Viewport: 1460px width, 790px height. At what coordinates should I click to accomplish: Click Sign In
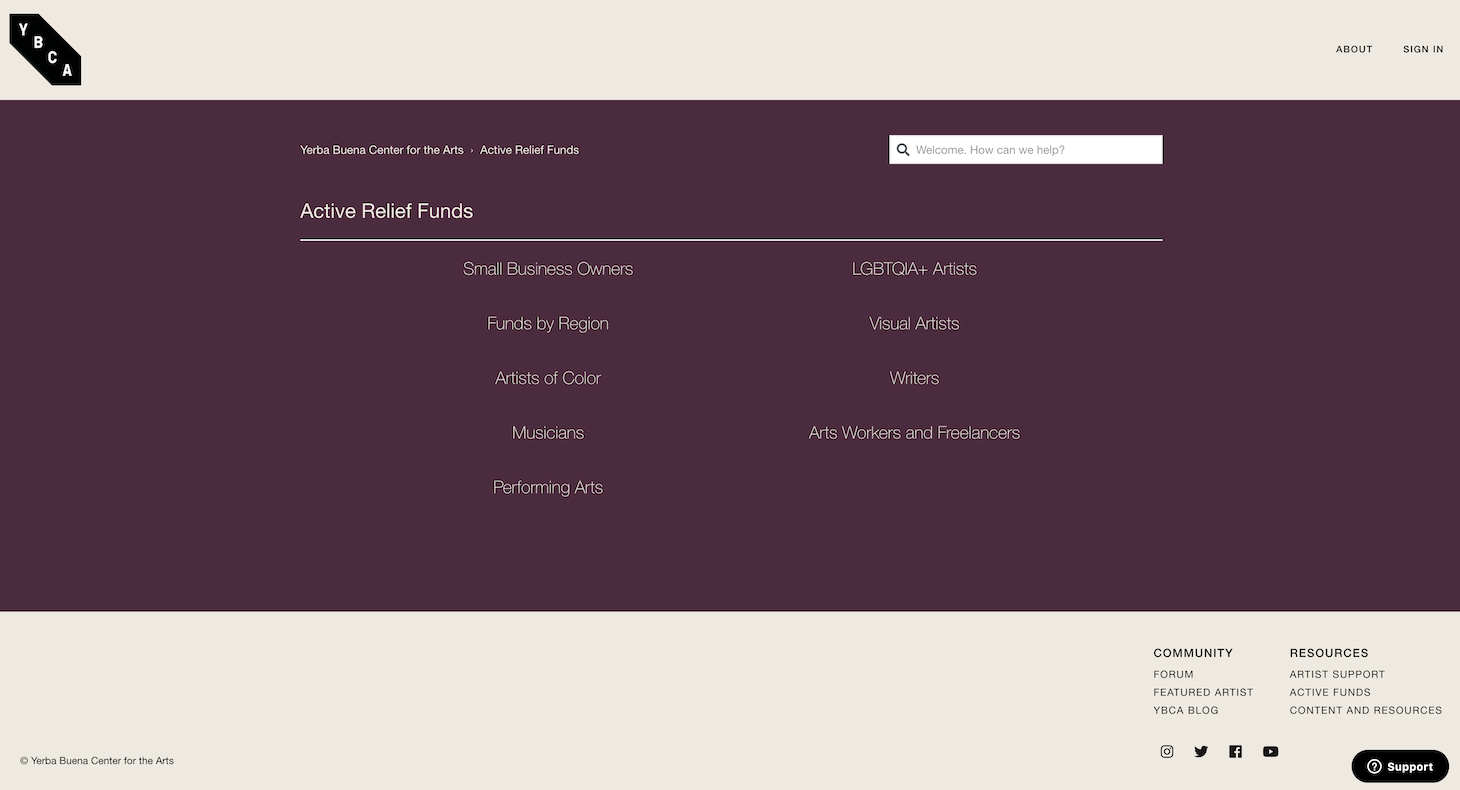pyautogui.click(x=1423, y=49)
